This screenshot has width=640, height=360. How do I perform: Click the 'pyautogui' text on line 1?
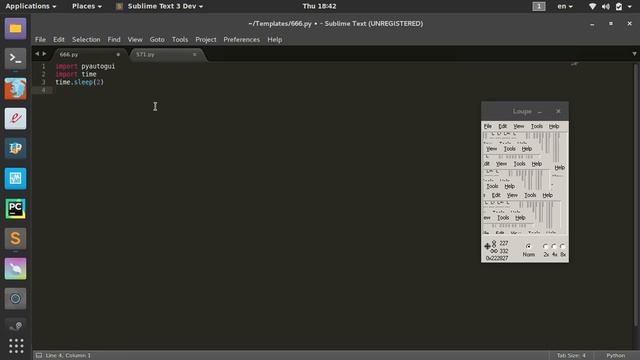98,66
